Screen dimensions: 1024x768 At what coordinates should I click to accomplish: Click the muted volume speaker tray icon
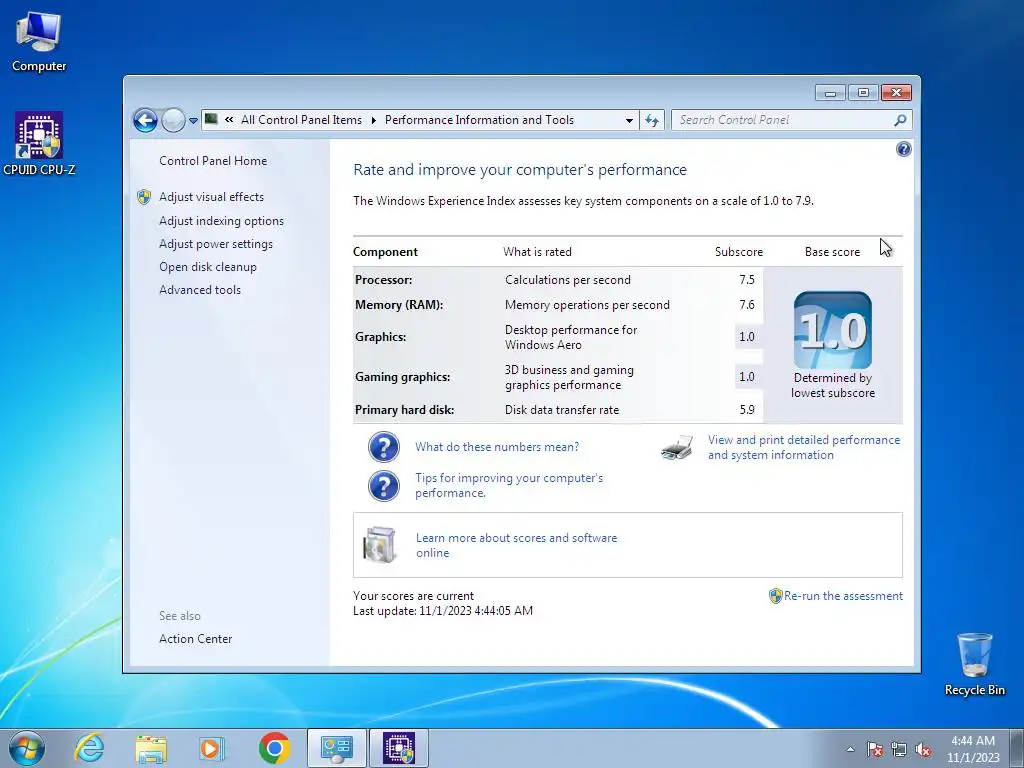(923, 750)
